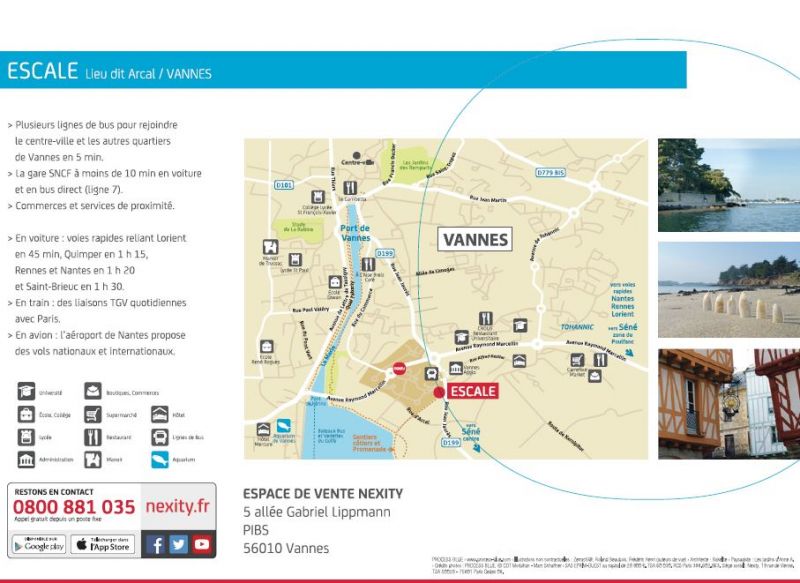Click the Boutiques, Commerces legend icon
The image size is (800, 583).
(x=93, y=392)
